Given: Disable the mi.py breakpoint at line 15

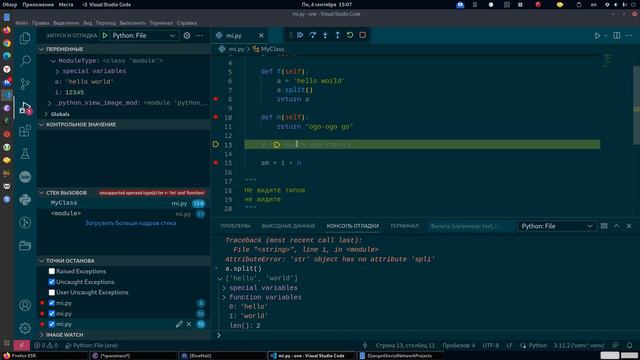Looking at the screenshot, I should pyautogui.click(x=52, y=324).
